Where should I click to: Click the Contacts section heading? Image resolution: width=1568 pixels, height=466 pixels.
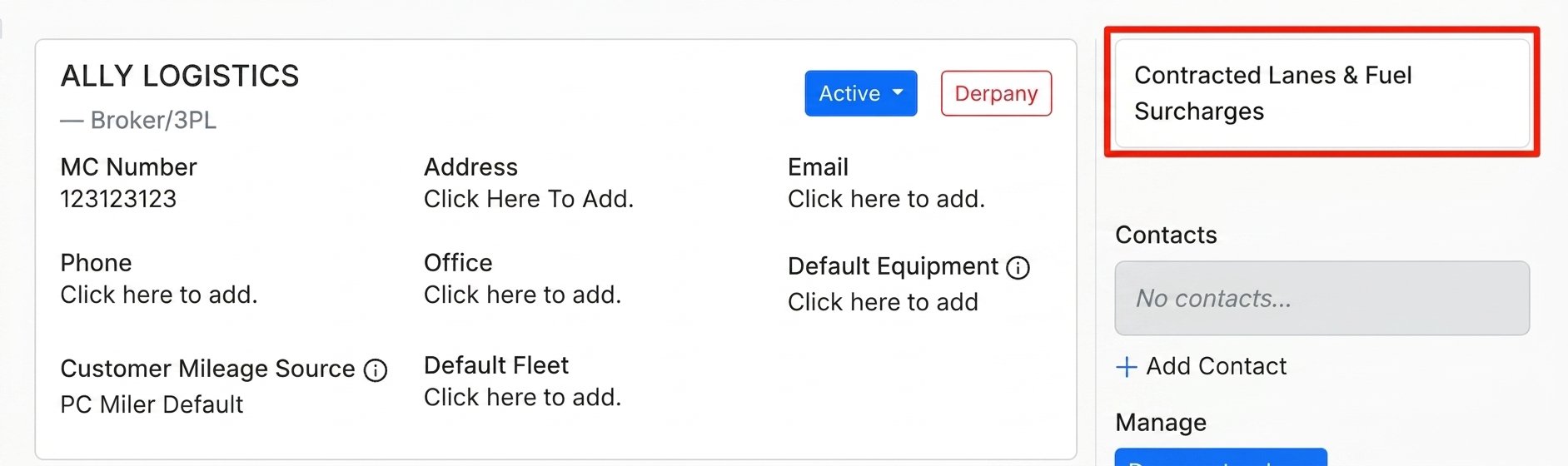click(1166, 235)
